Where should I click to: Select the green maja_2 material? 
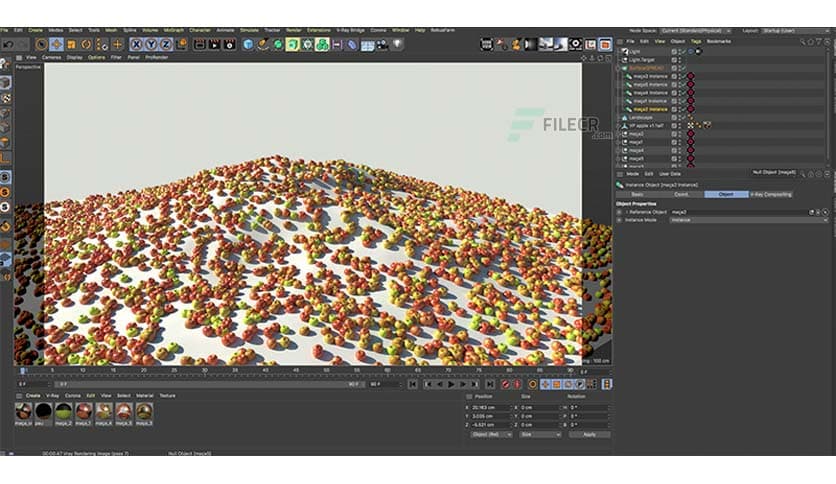pos(63,412)
